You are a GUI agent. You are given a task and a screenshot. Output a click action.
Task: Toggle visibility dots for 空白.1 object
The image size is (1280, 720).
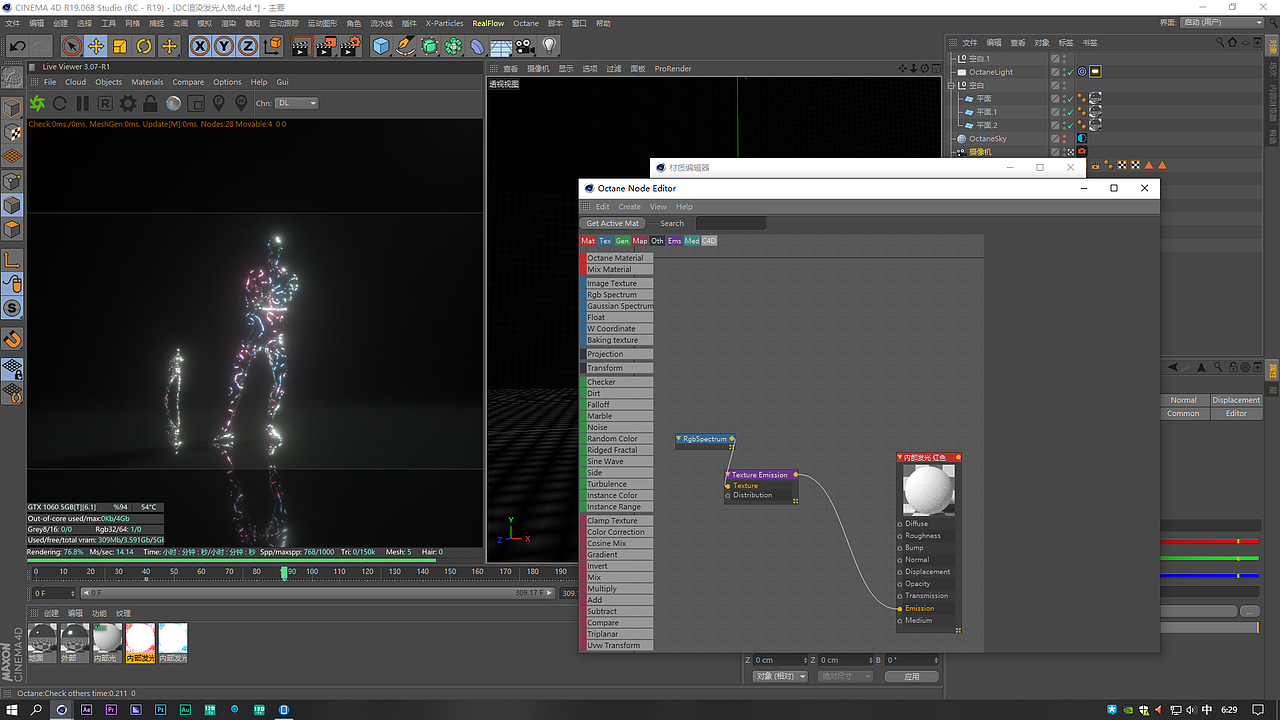tap(1065, 59)
